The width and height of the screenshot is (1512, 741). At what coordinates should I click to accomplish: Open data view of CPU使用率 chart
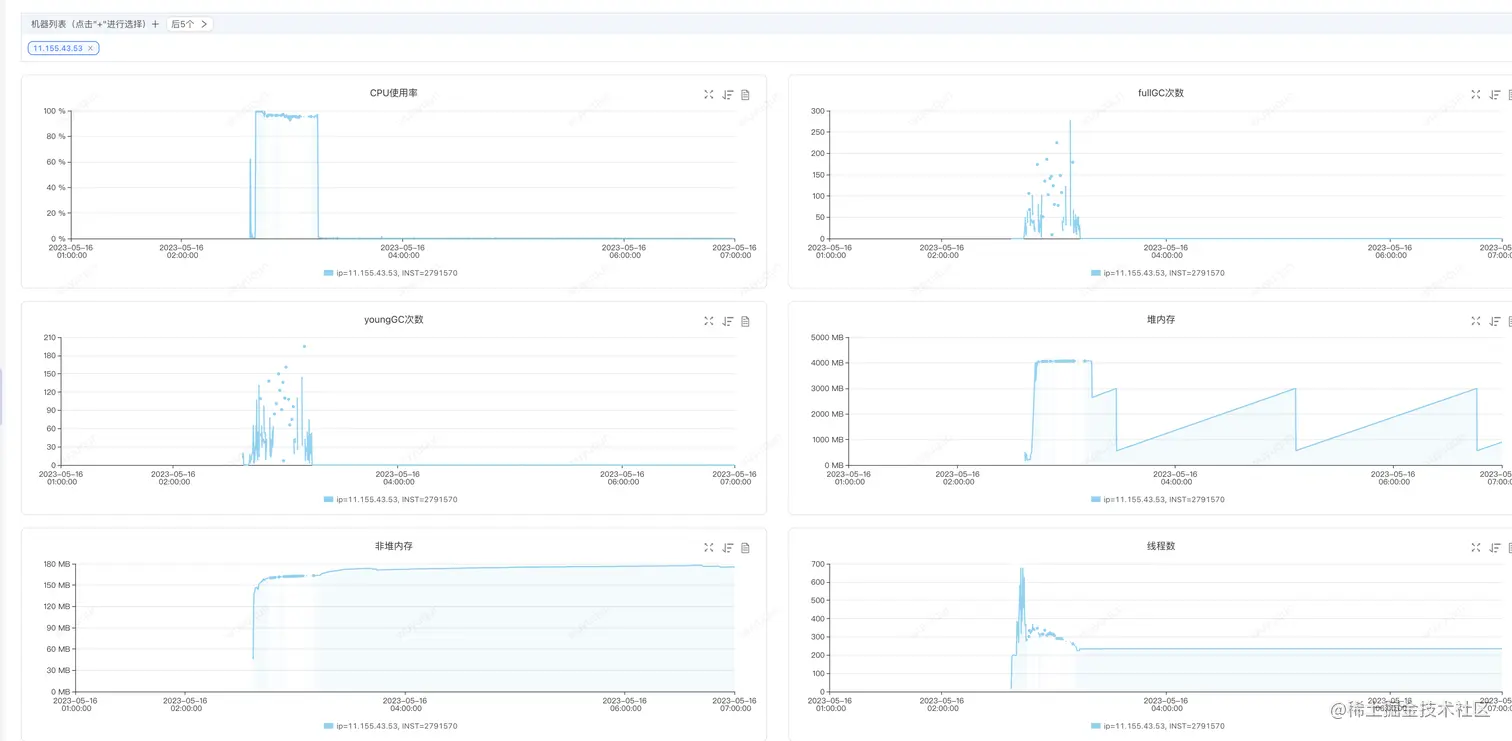[x=745, y=94]
